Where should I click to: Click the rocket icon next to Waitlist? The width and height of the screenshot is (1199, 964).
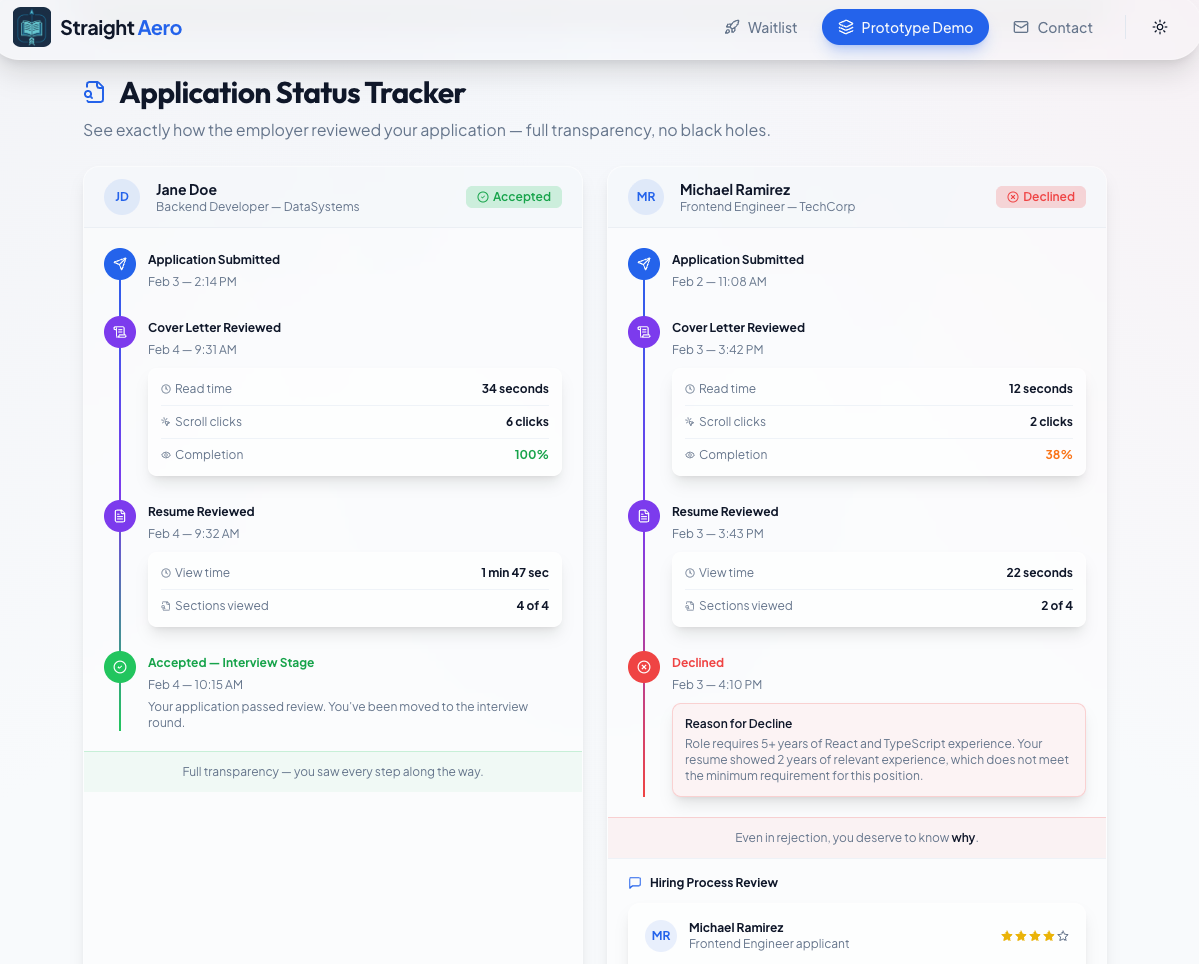coord(731,27)
